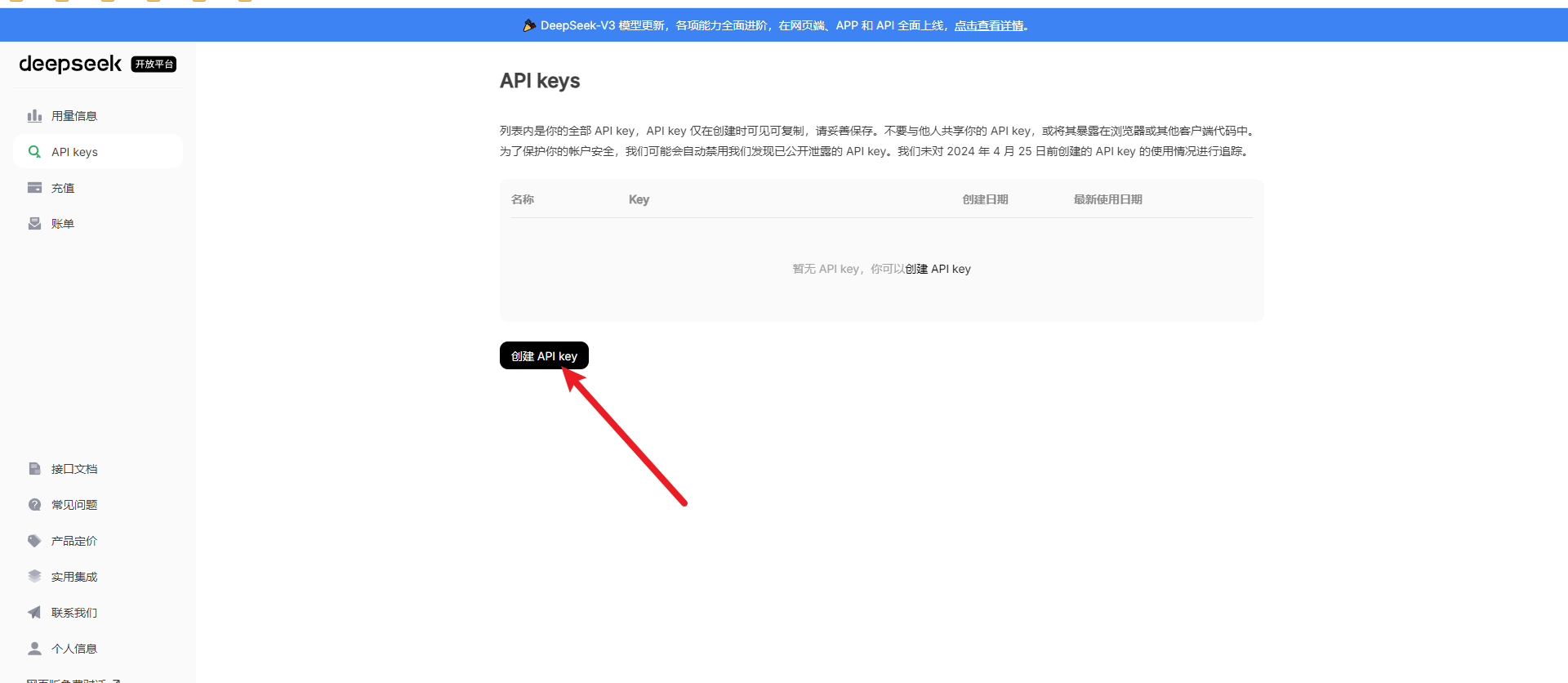The width and height of the screenshot is (1568, 683).
Task: Click the 接口文档 document icon
Action: [x=34, y=469]
